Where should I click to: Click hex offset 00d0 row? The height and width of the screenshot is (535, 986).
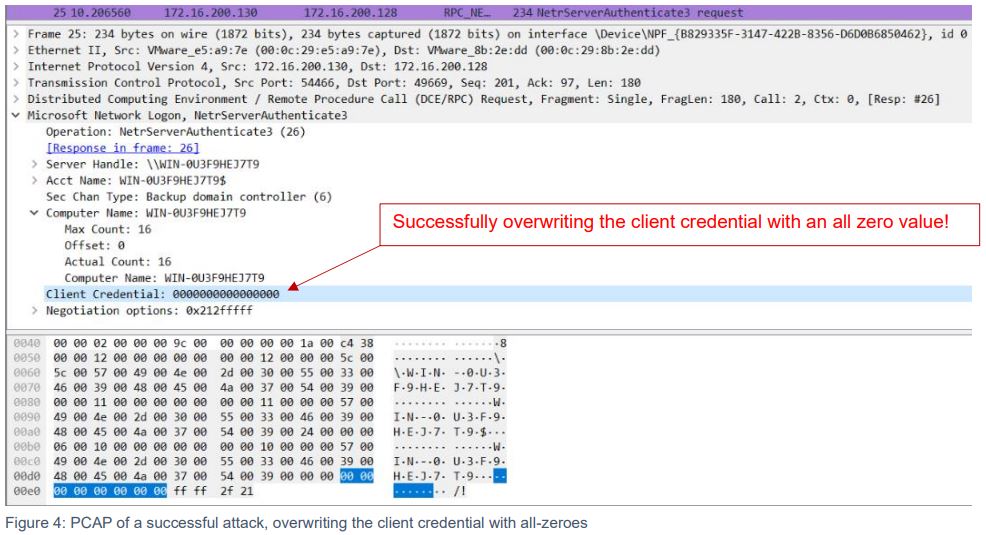27,476
